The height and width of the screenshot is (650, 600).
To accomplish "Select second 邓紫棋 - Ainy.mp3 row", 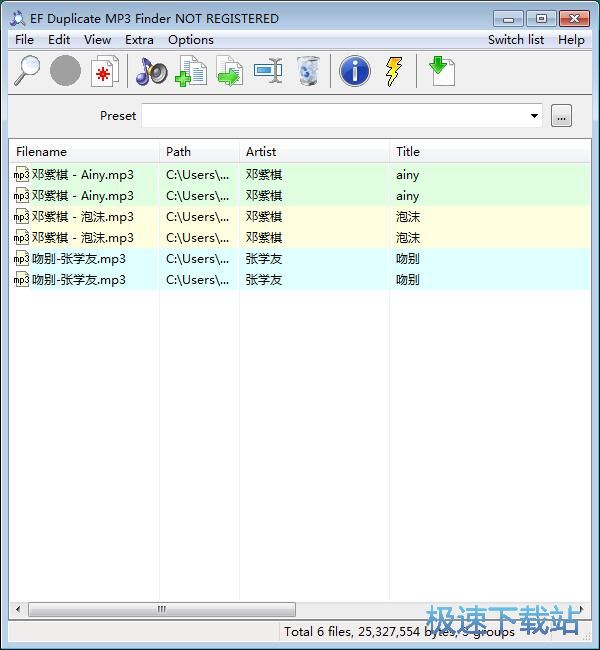I will click(x=300, y=196).
